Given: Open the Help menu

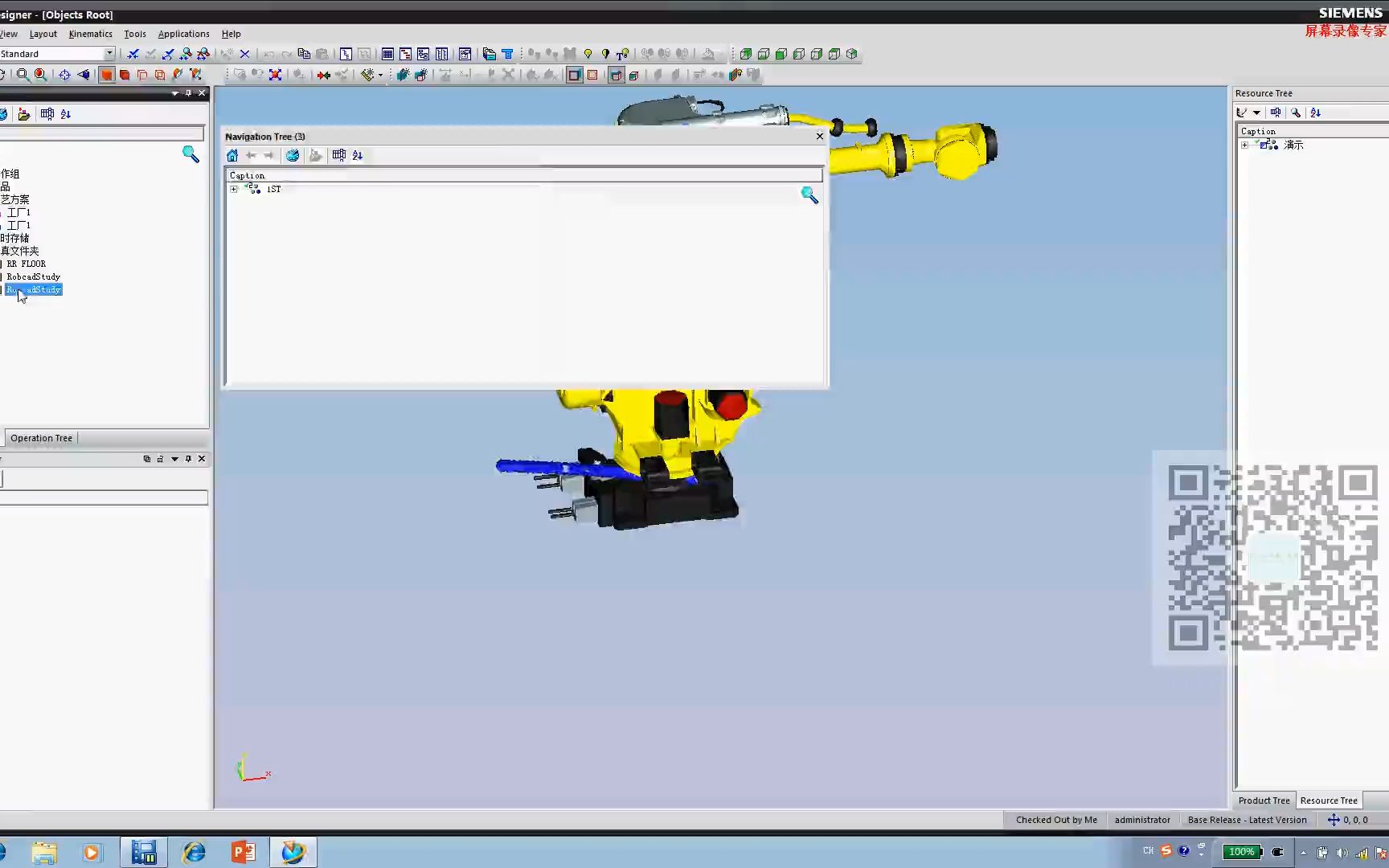Looking at the screenshot, I should [x=231, y=34].
